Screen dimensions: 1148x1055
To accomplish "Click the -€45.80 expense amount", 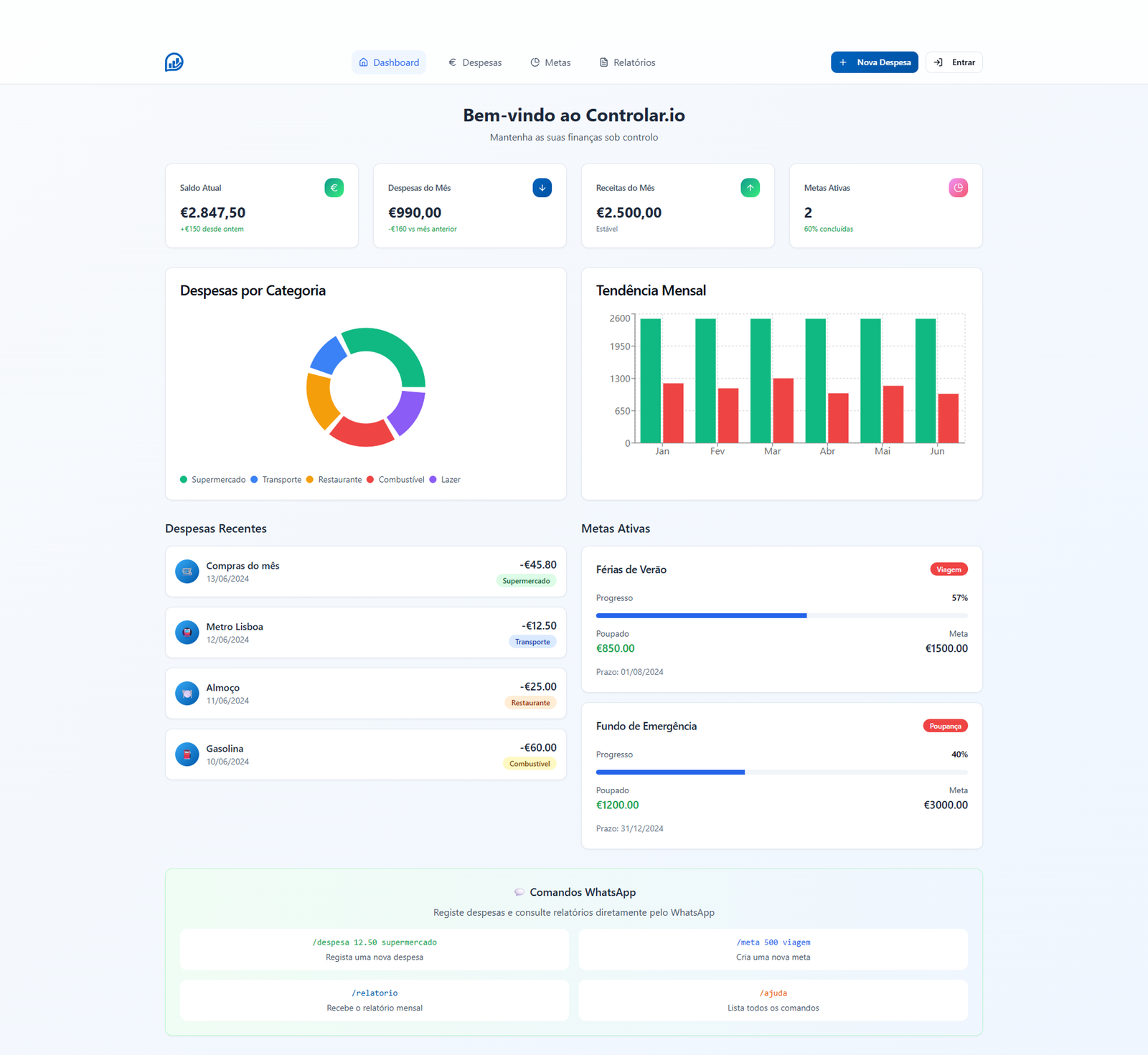I will coord(538,565).
